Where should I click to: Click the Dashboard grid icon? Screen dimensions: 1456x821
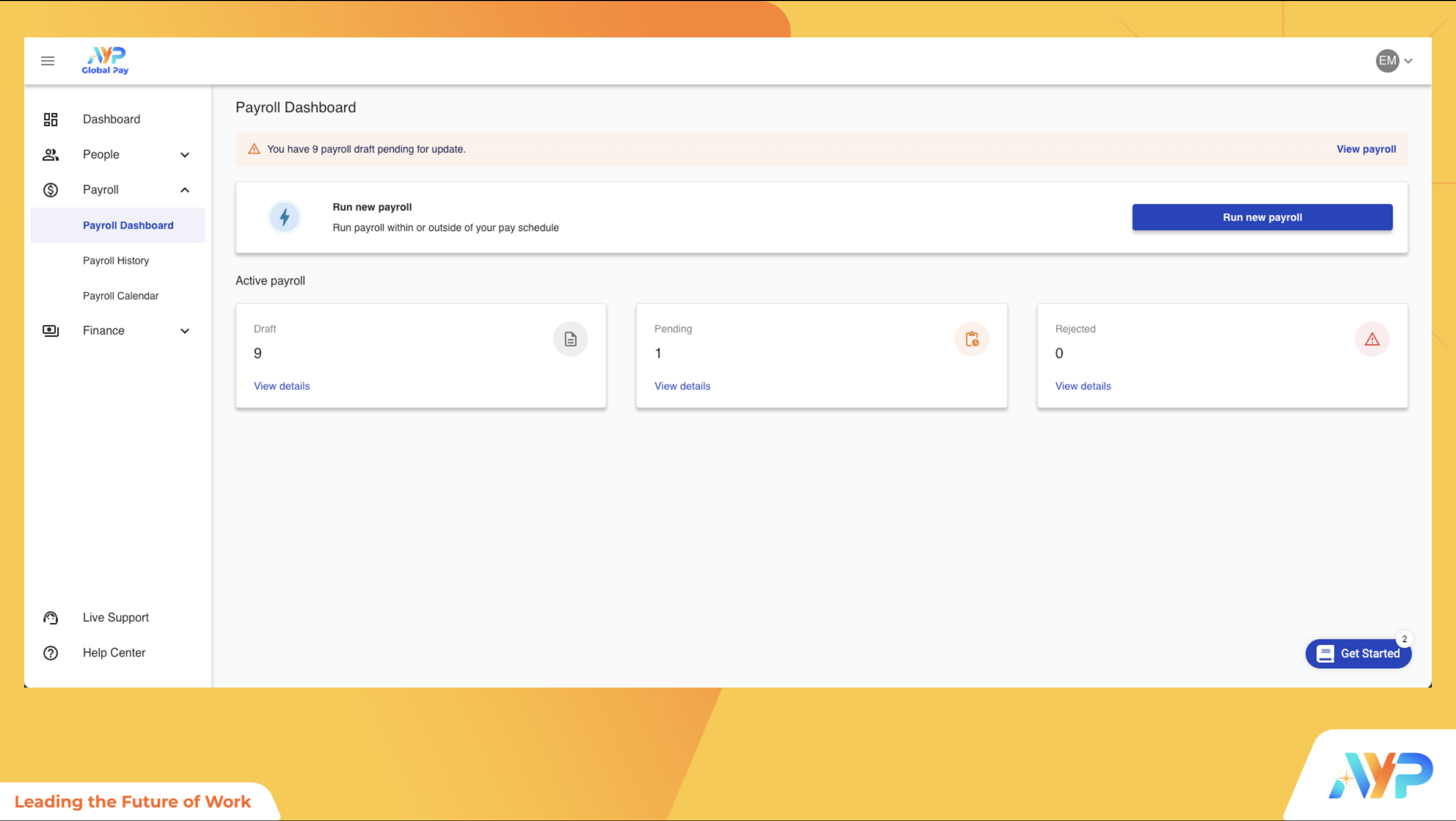pyautogui.click(x=51, y=119)
